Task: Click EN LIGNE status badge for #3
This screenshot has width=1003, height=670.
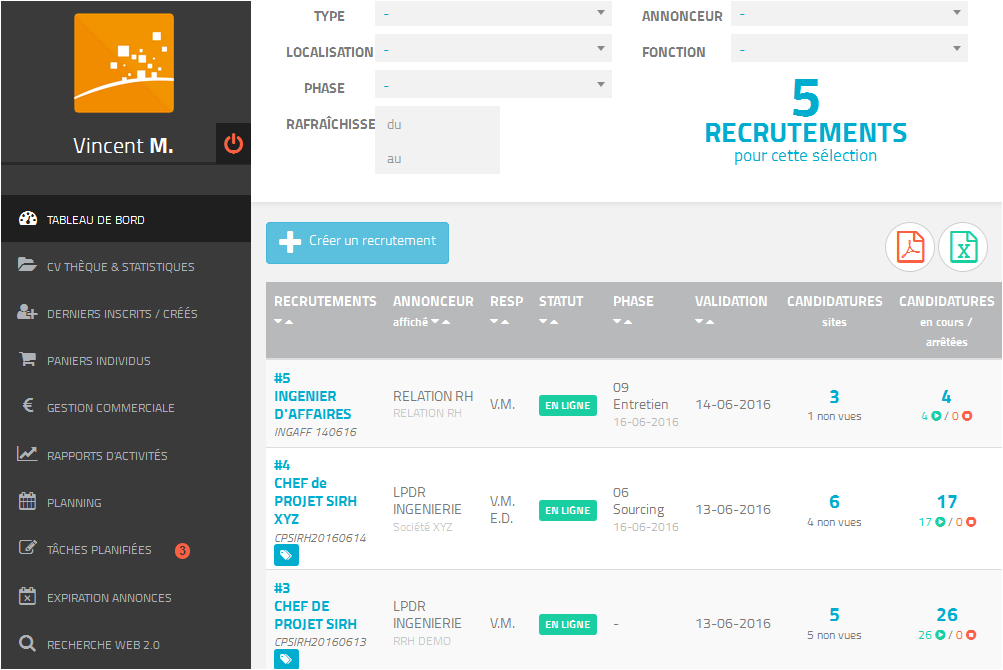Action: point(567,624)
